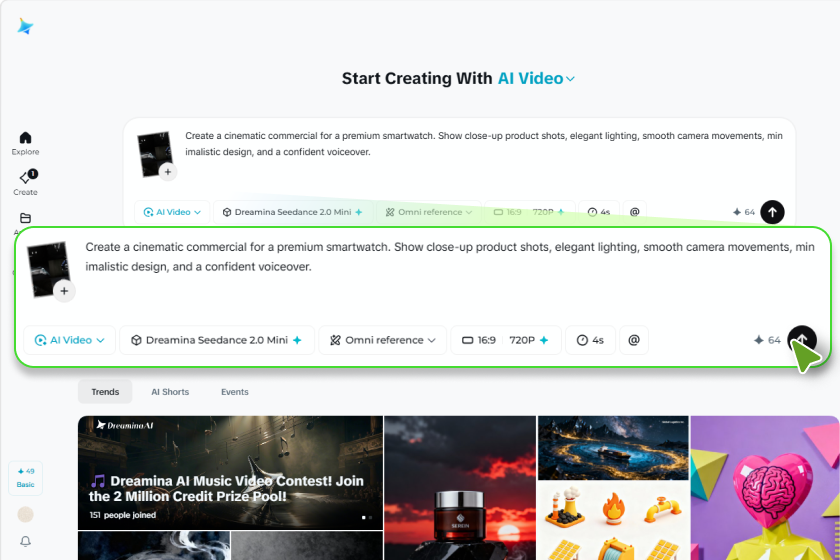Image resolution: width=840 pixels, height=560 pixels.
Task: Open the galaxy ship swirl thumbnail
Action: (613, 447)
